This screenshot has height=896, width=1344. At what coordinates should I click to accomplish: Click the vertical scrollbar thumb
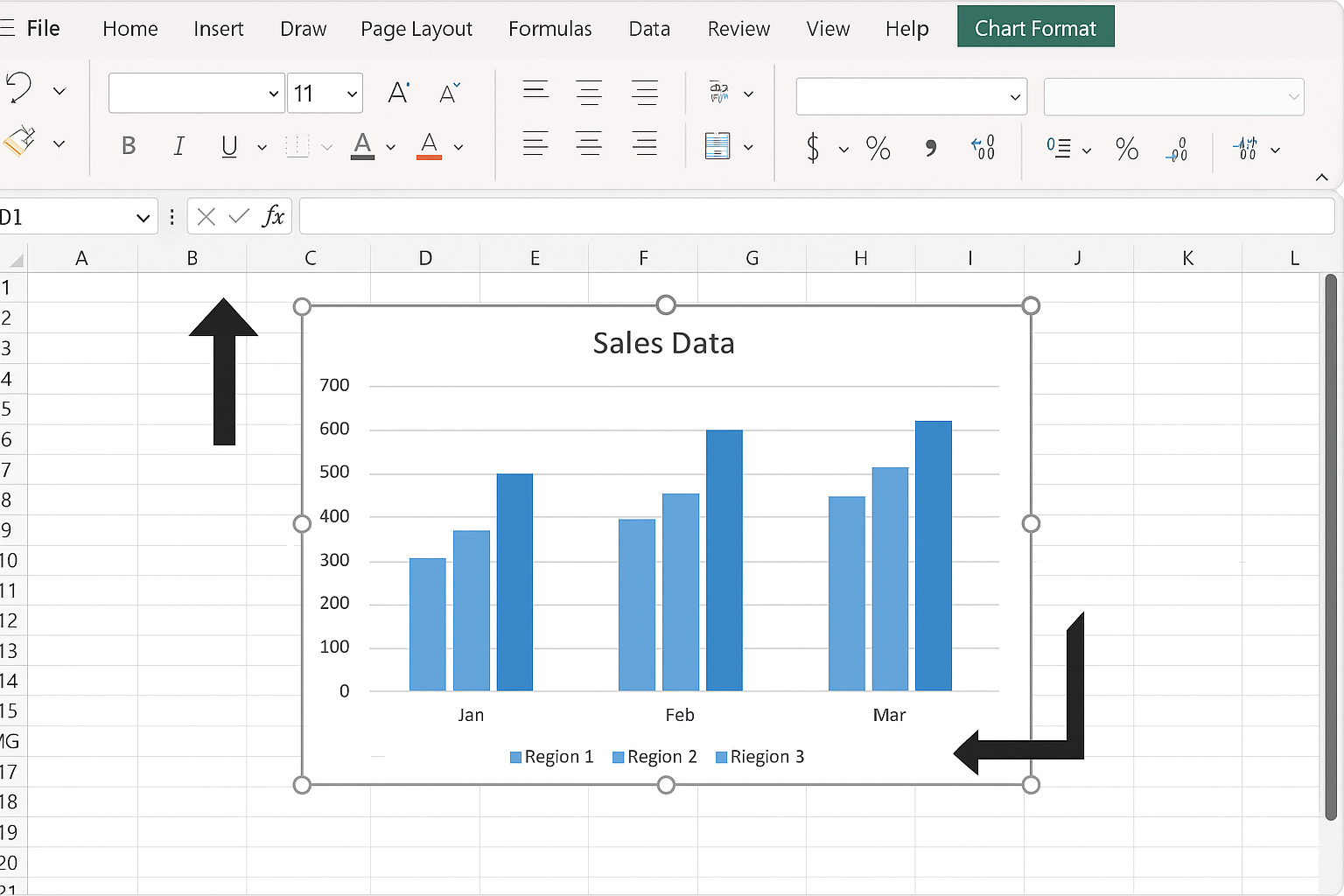[1331, 548]
